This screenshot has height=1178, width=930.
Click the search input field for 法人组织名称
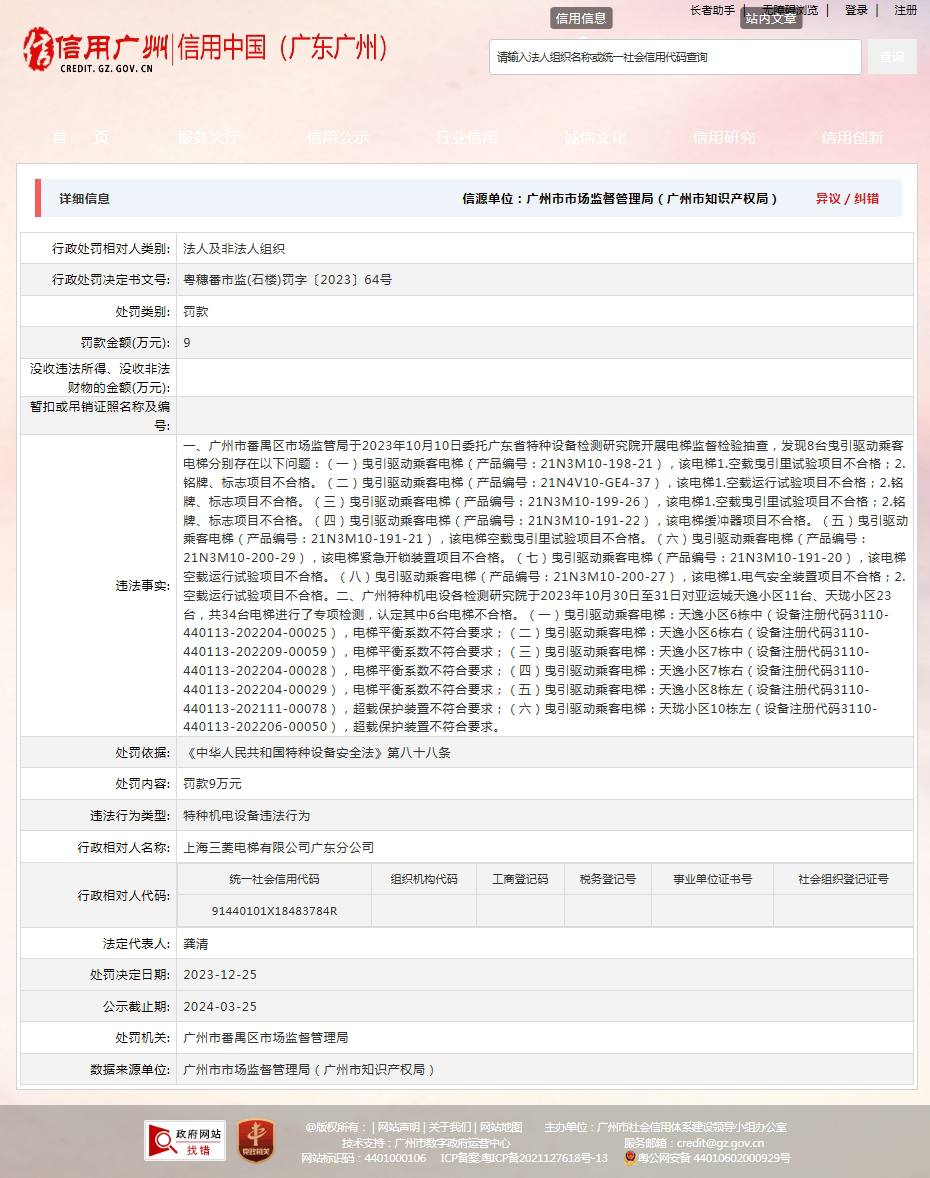pos(675,57)
